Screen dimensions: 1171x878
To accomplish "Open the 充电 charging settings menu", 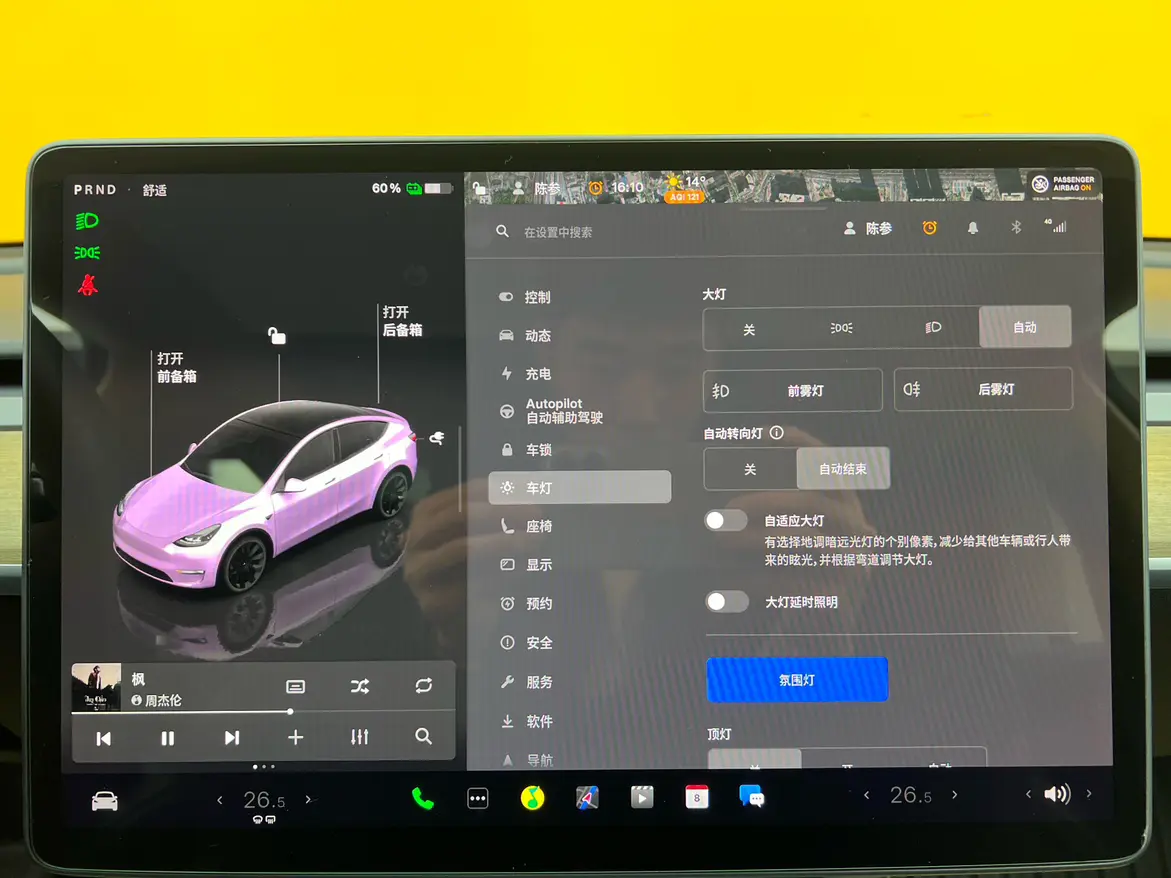I will coord(538,374).
